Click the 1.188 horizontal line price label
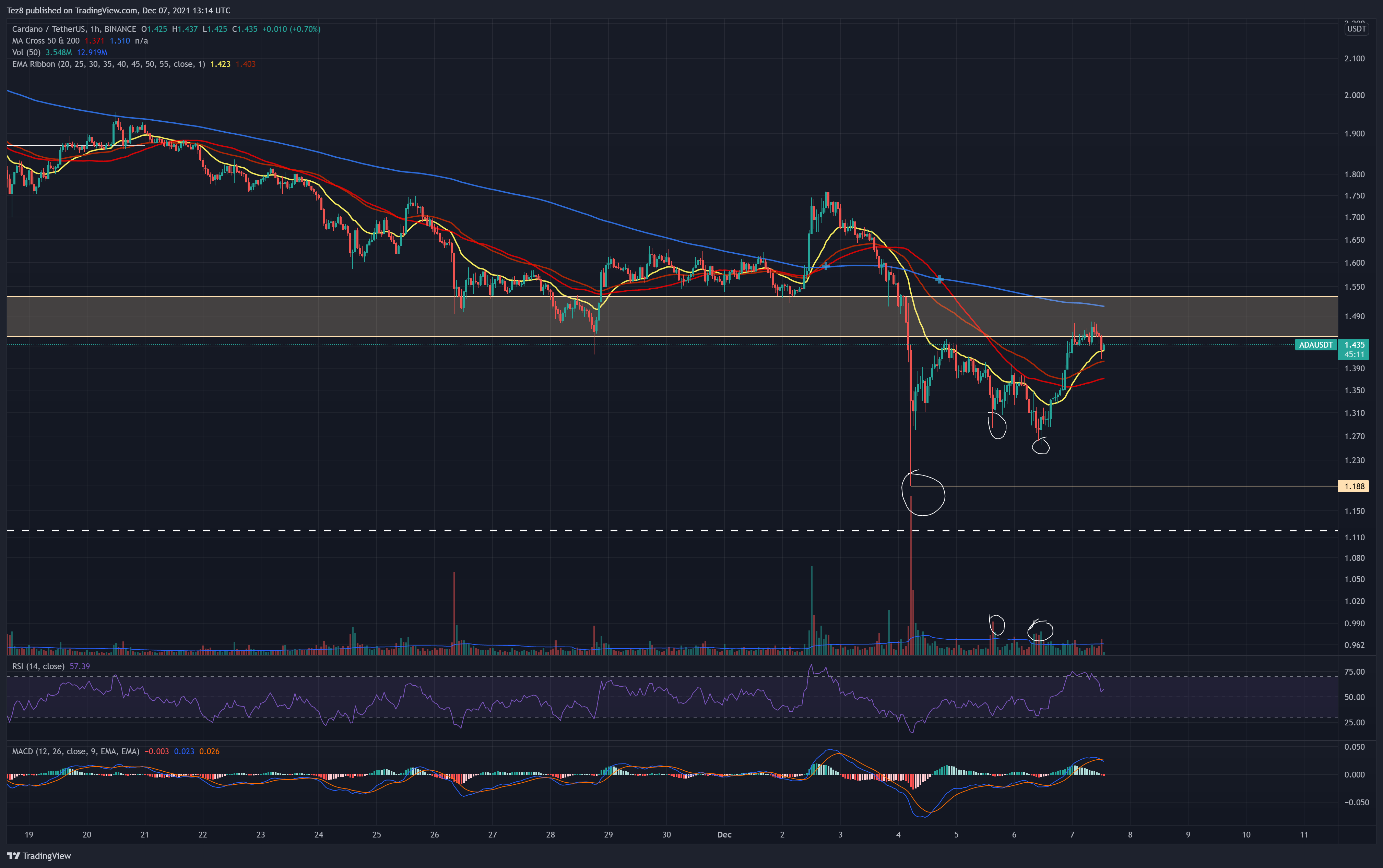 pyautogui.click(x=1354, y=486)
